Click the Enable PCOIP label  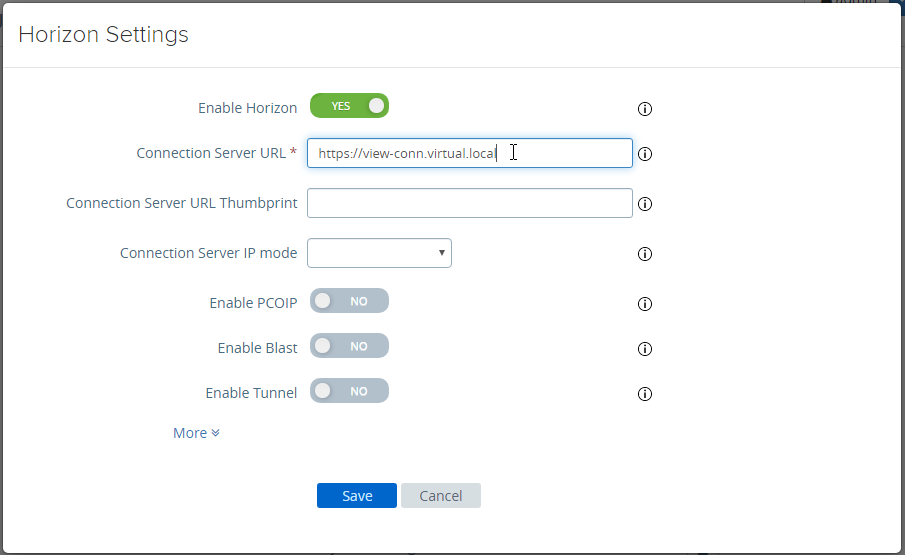pyautogui.click(x=253, y=303)
